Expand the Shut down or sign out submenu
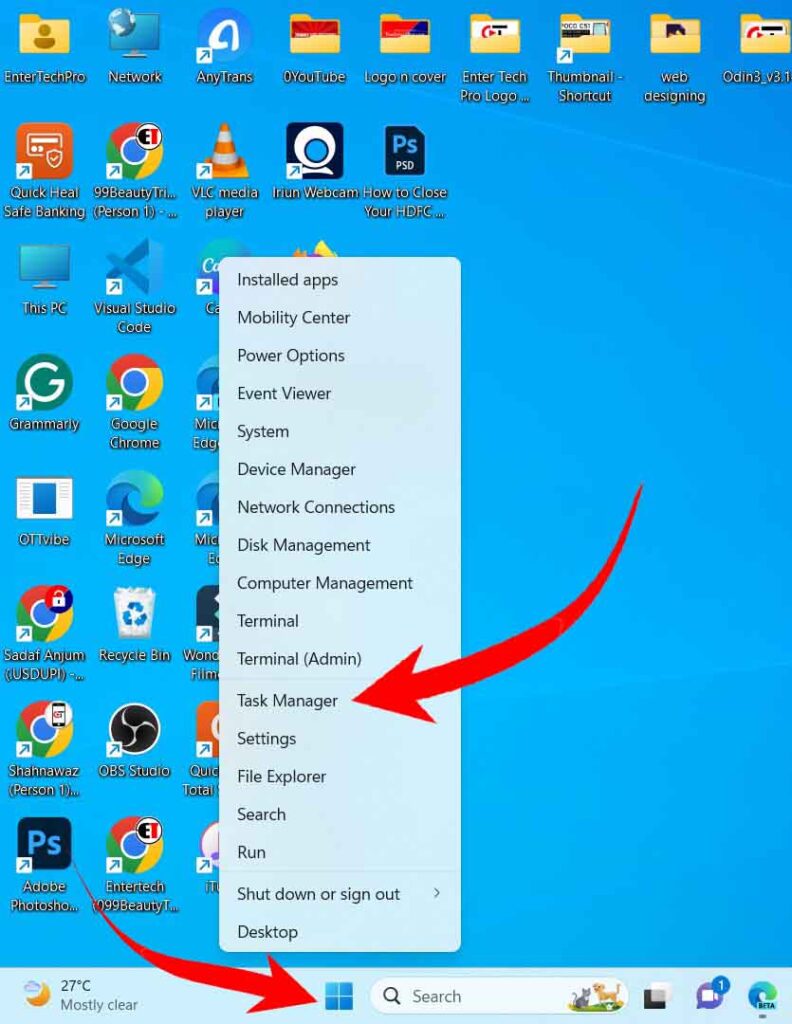 [x=340, y=894]
